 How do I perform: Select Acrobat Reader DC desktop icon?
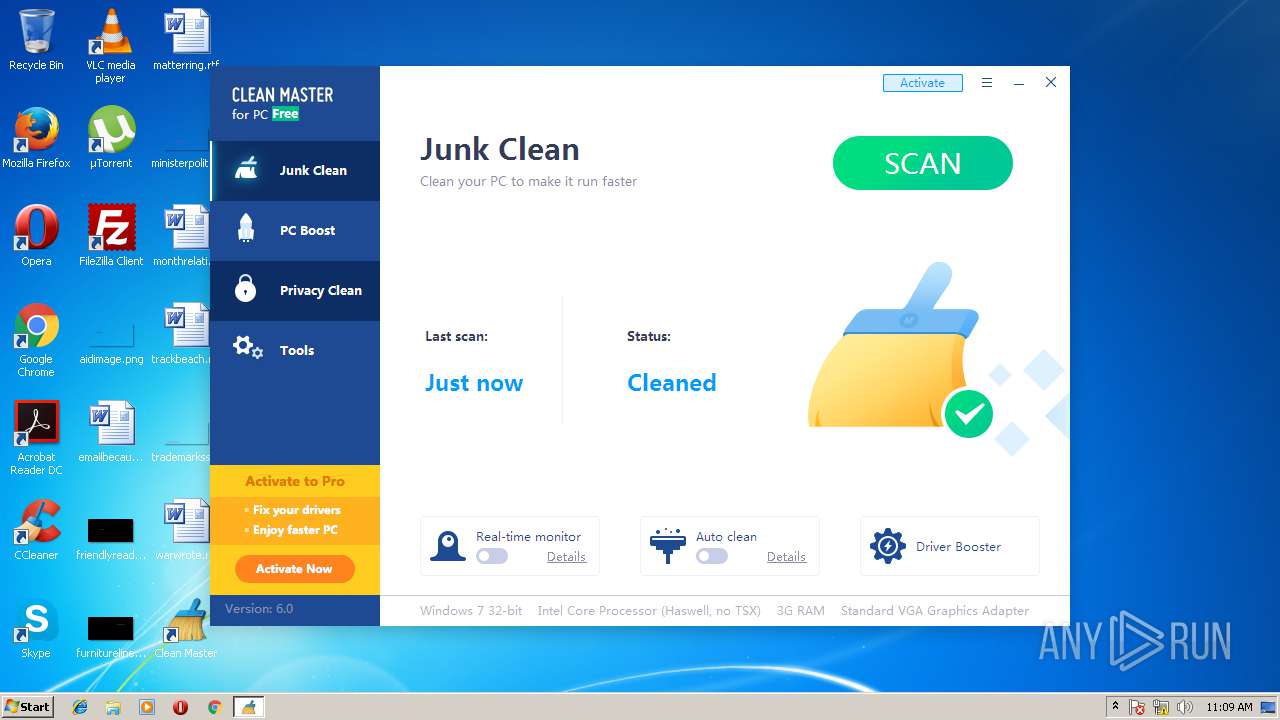[36, 438]
